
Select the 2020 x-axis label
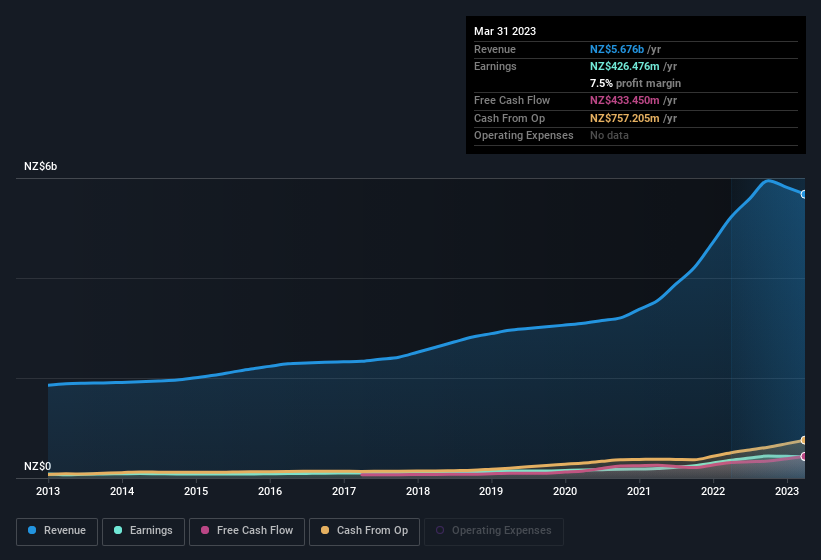pyautogui.click(x=565, y=491)
